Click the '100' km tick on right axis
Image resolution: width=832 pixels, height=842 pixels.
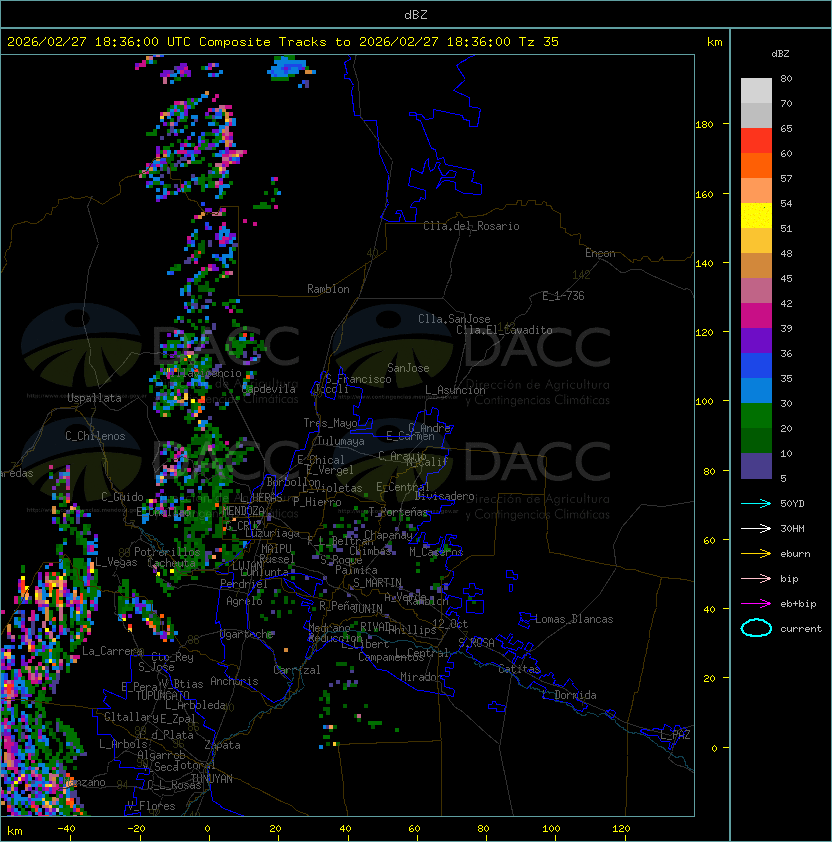(704, 401)
